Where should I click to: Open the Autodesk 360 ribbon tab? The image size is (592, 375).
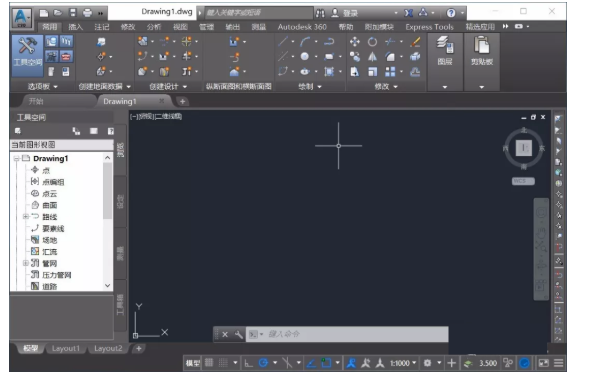coord(302,27)
